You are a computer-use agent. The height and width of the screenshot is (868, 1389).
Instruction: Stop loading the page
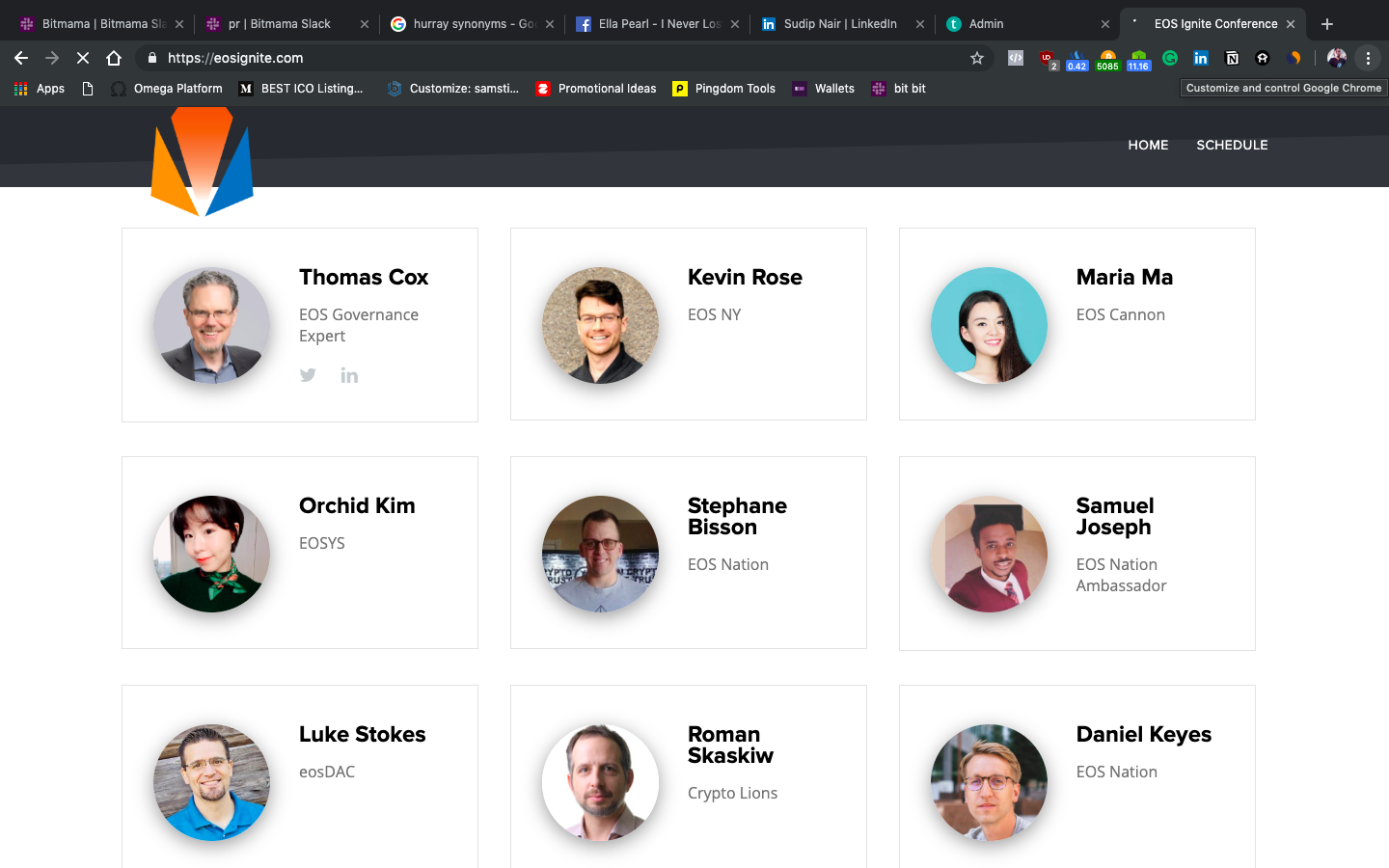[x=83, y=58]
